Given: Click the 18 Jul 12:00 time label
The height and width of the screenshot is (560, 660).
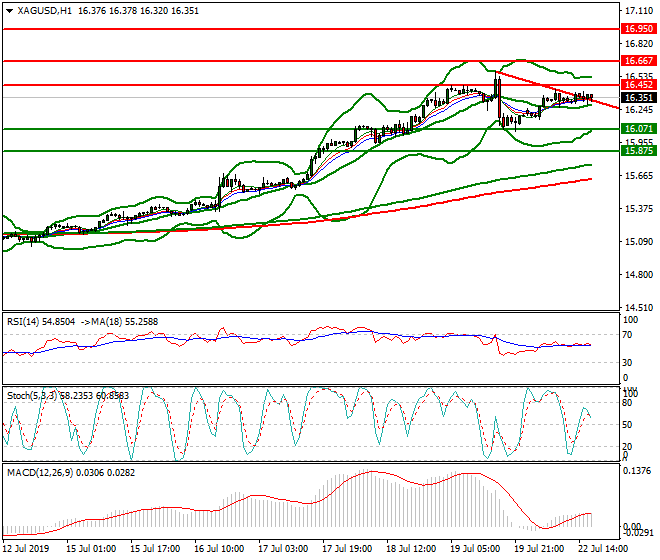Looking at the screenshot, I should click(x=411, y=549).
